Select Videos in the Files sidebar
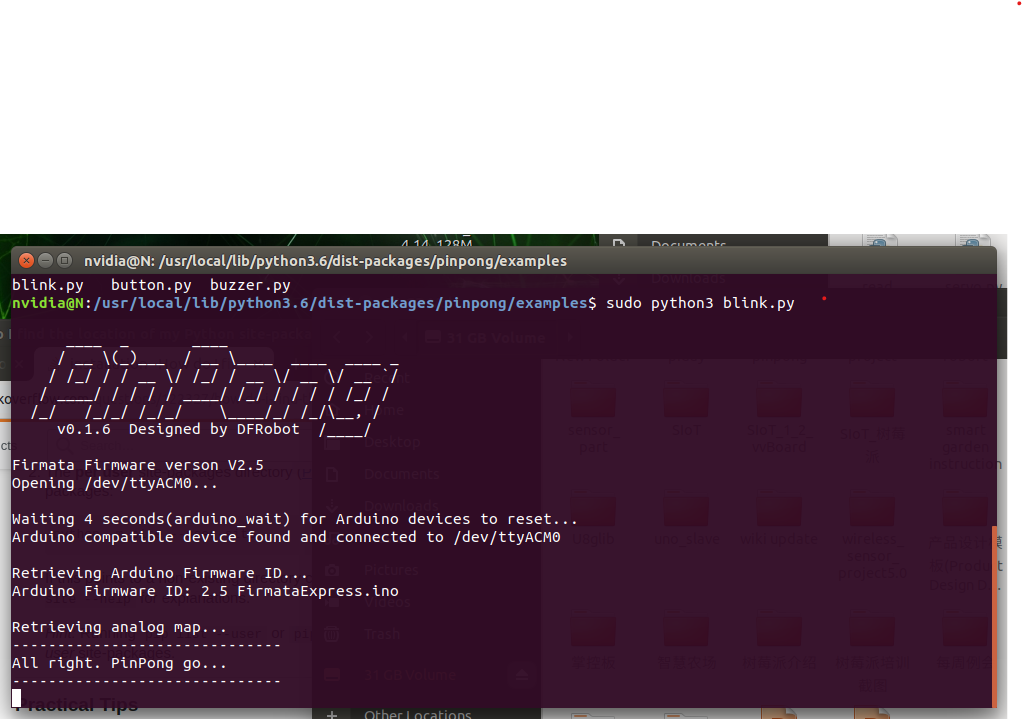1022x719 pixels. coord(387,602)
